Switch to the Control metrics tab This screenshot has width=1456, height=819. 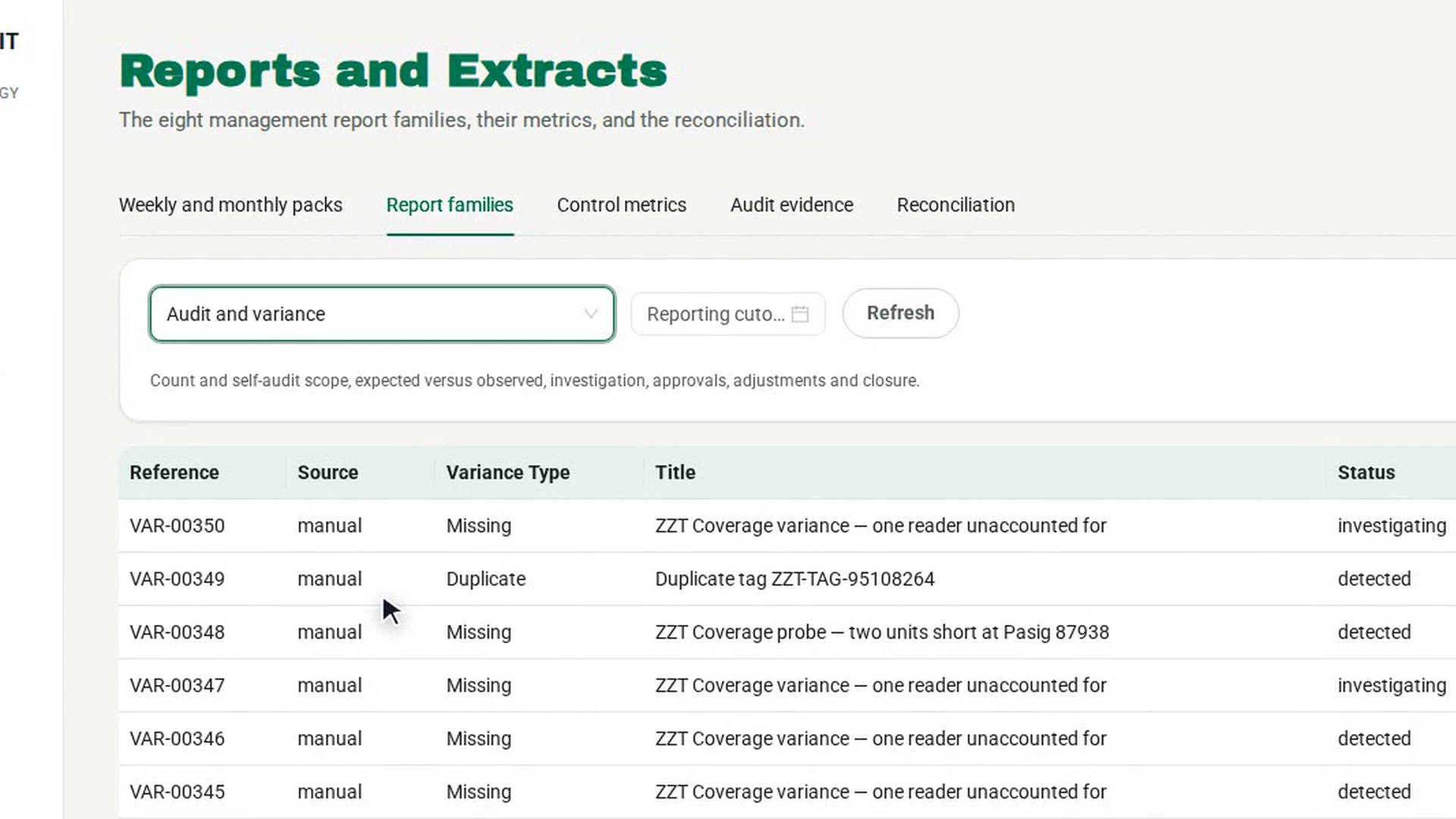(621, 205)
